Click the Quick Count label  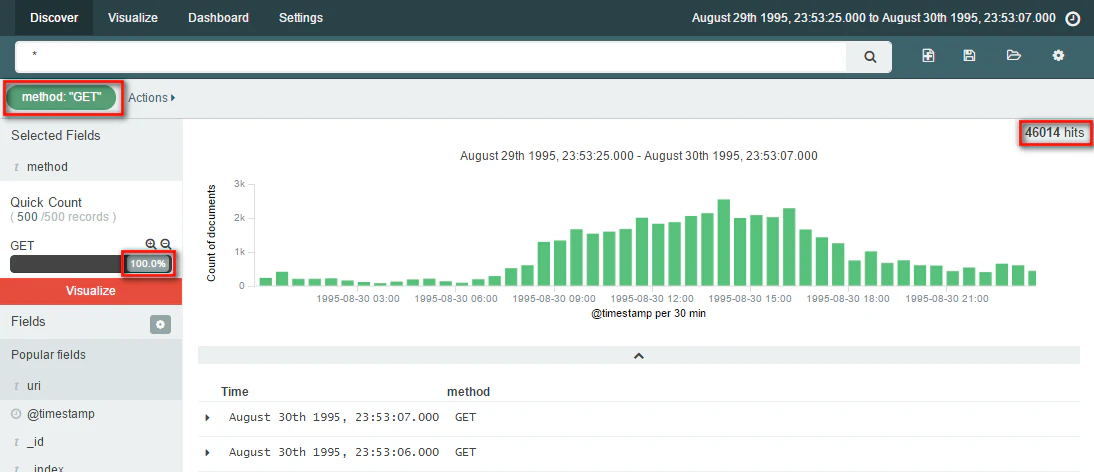tap(46, 202)
